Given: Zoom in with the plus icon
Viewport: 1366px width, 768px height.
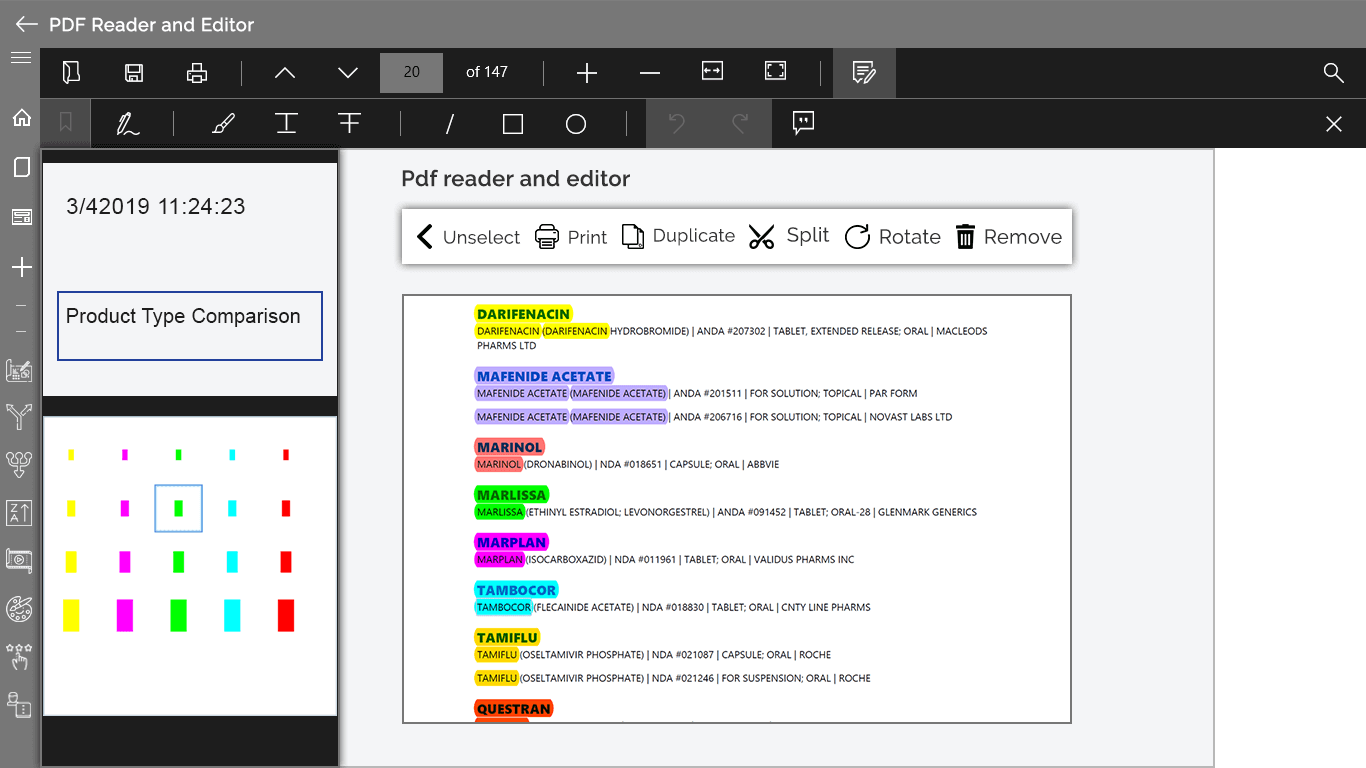Looking at the screenshot, I should point(587,72).
